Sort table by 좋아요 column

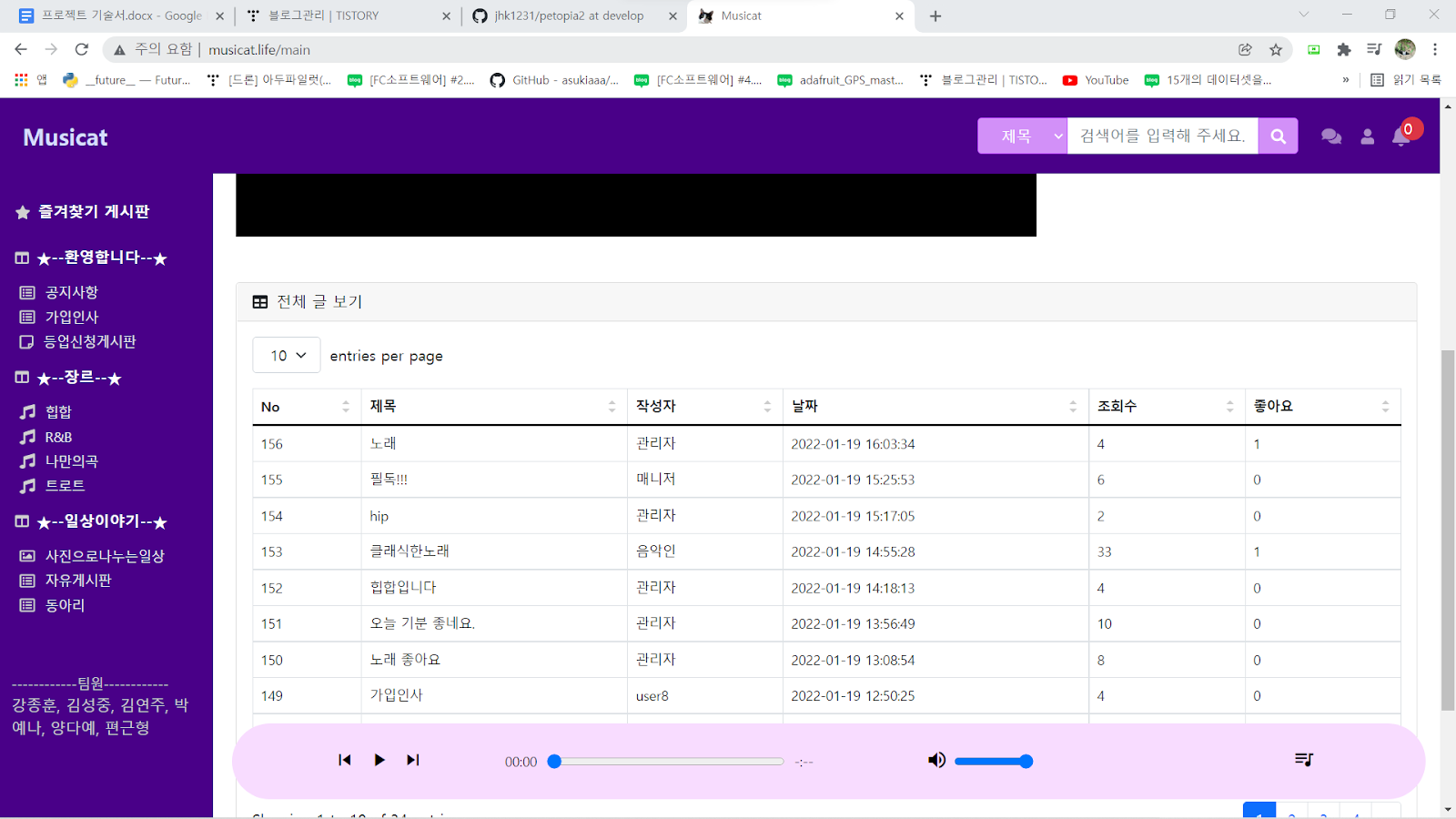(x=1321, y=407)
